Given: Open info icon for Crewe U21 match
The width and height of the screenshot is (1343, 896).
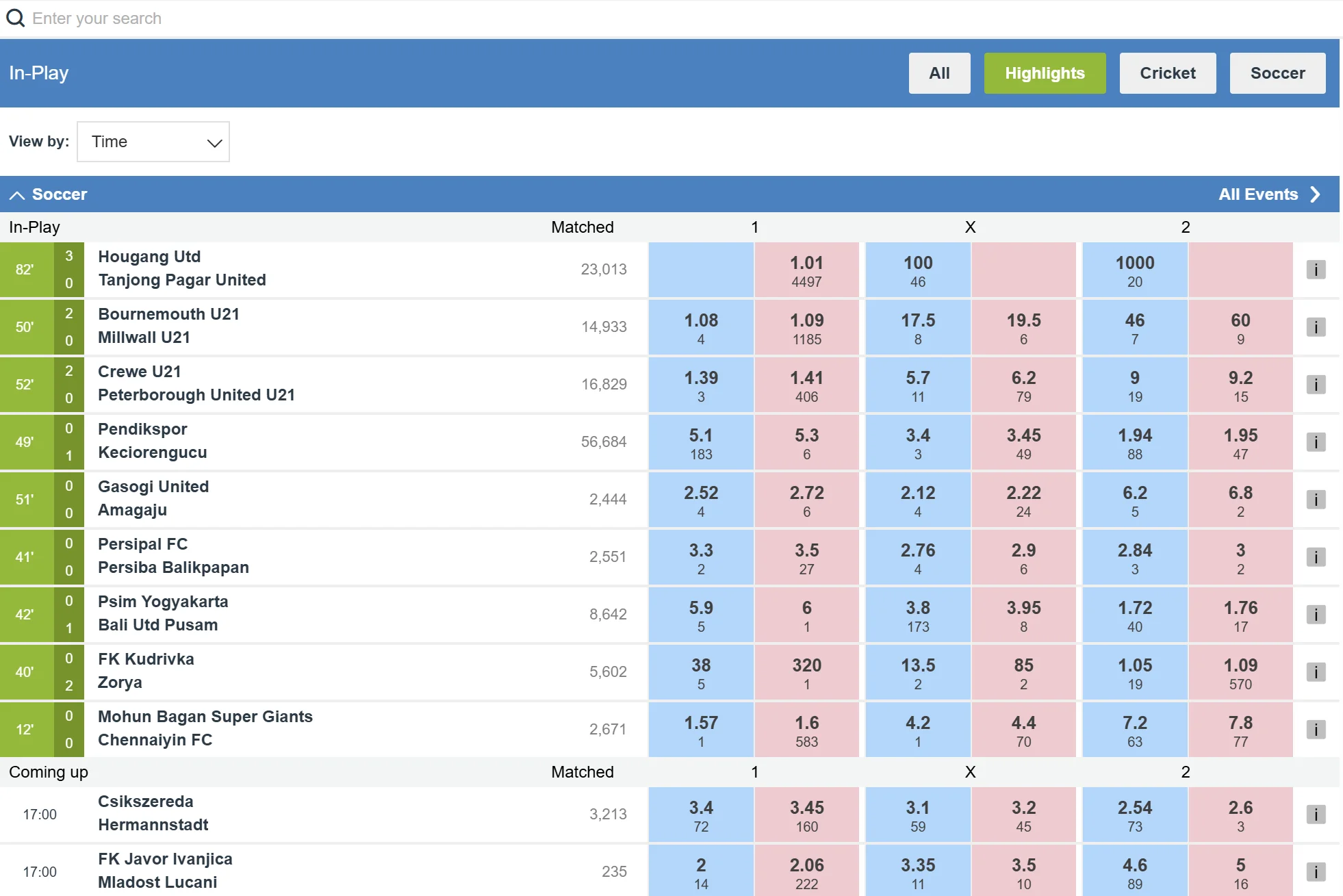Looking at the screenshot, I should coord(1316,385).
